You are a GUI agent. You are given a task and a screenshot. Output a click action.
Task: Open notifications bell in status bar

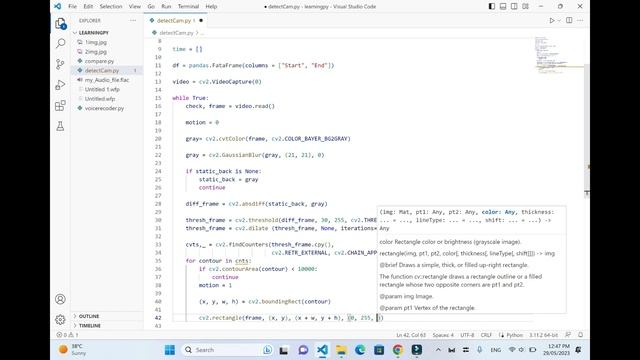pyautogui.click(x=580, y=335)
